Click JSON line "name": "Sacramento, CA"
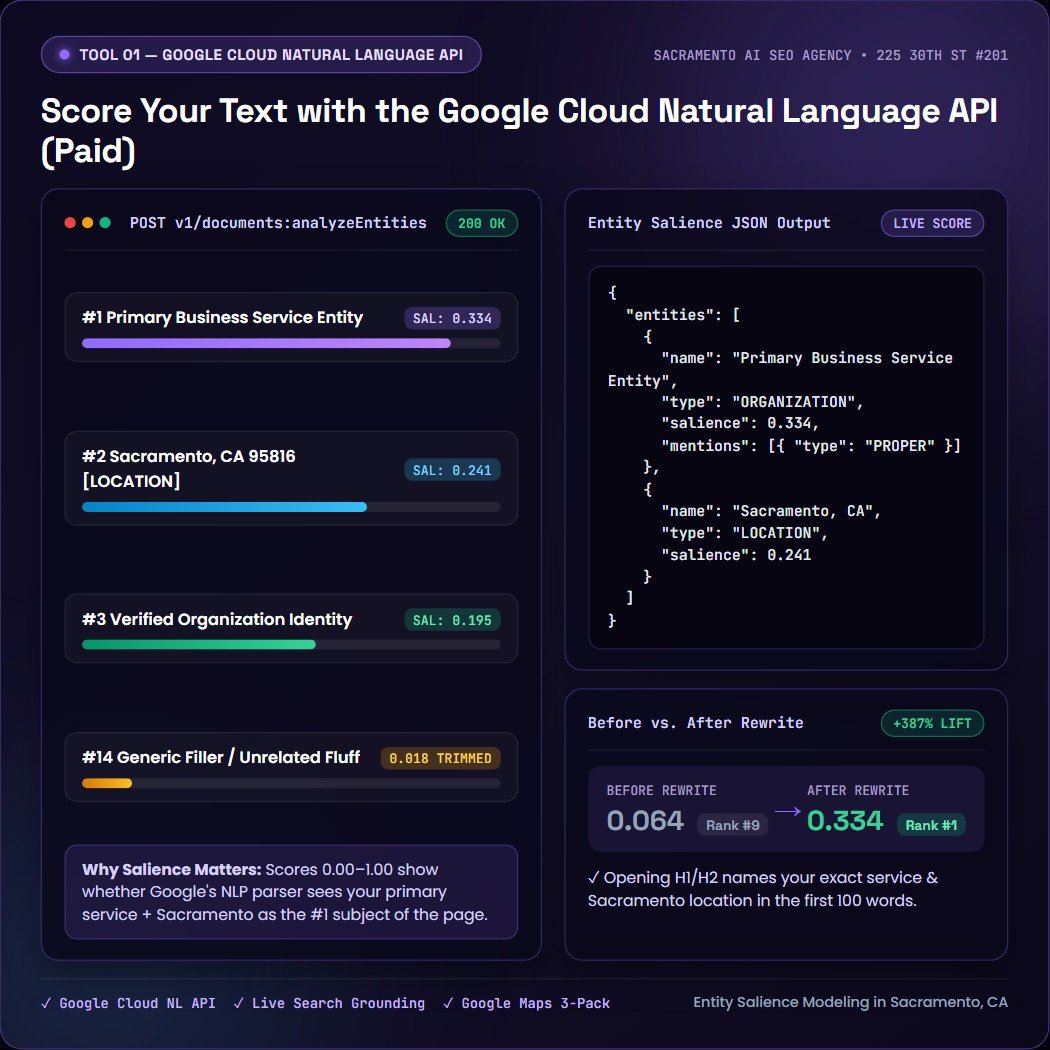The image size is (1050, 1050). [771, 511]
